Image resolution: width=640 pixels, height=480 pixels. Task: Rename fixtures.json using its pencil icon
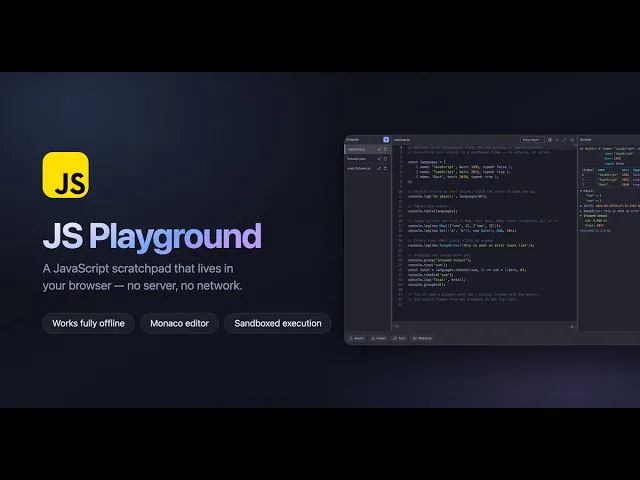click(x=379, y=159)
